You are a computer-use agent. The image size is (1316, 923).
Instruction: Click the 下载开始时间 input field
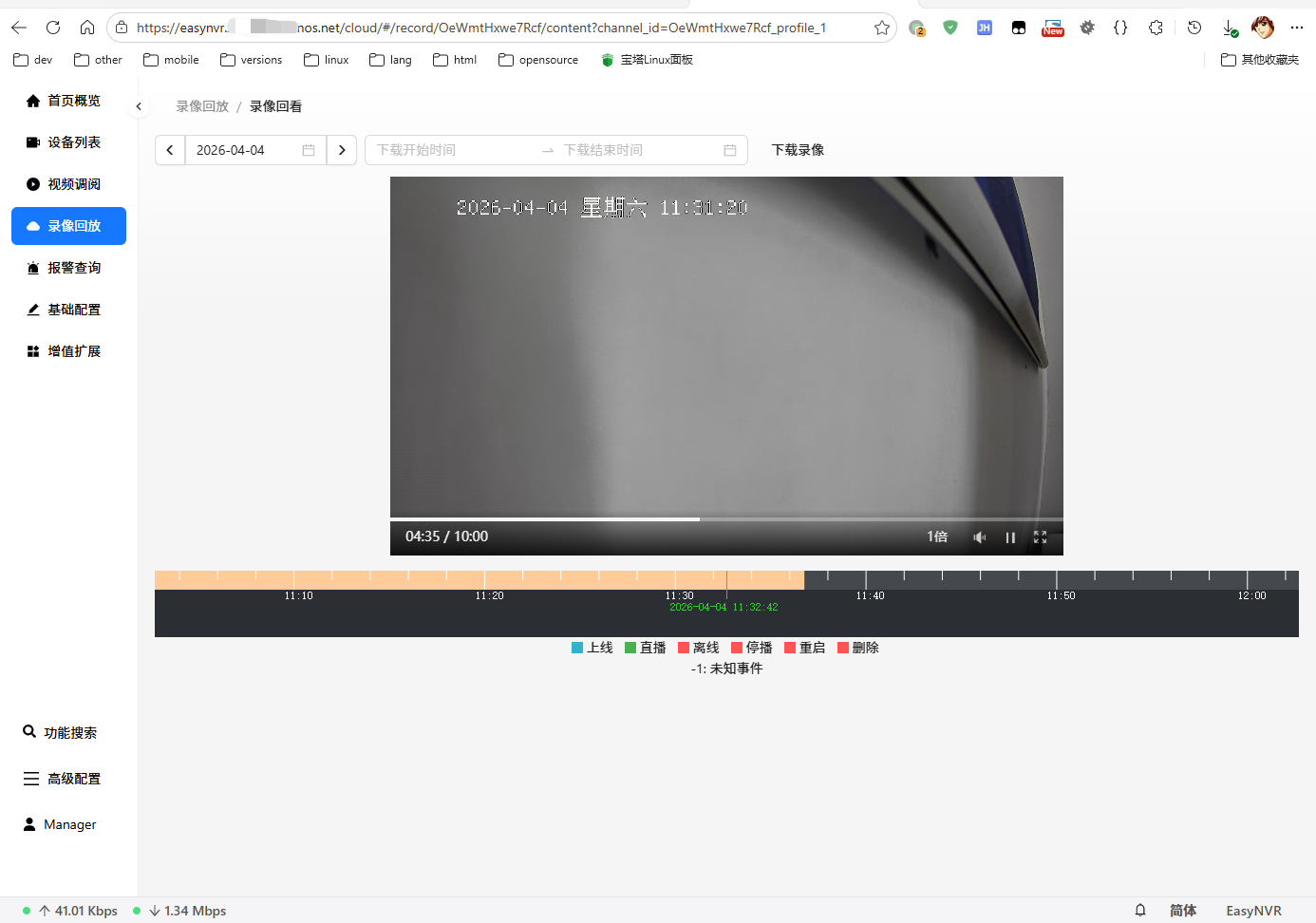pyautogui.click(x=451, y=150)
